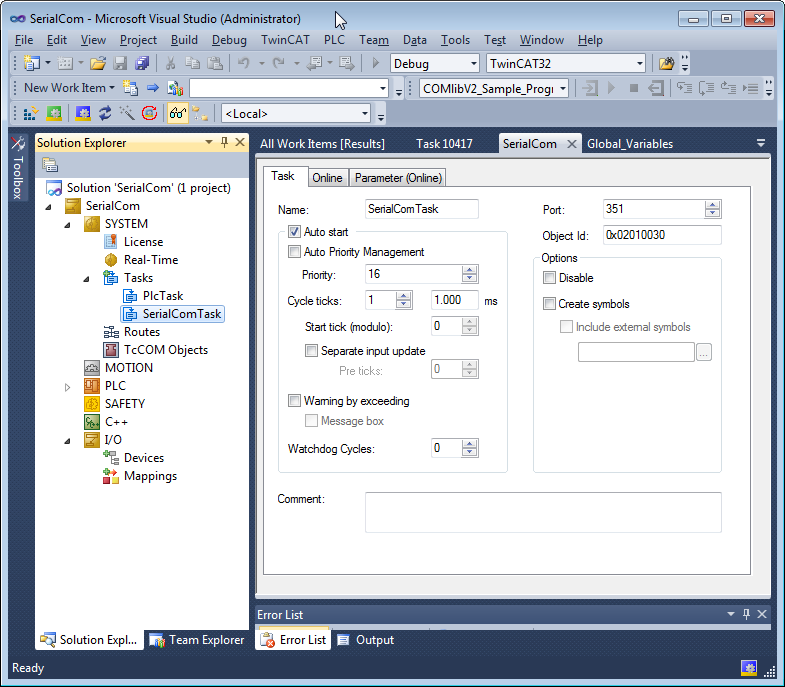
Task: Switch to the Team Explorer tab
Action: pos(197,640)
